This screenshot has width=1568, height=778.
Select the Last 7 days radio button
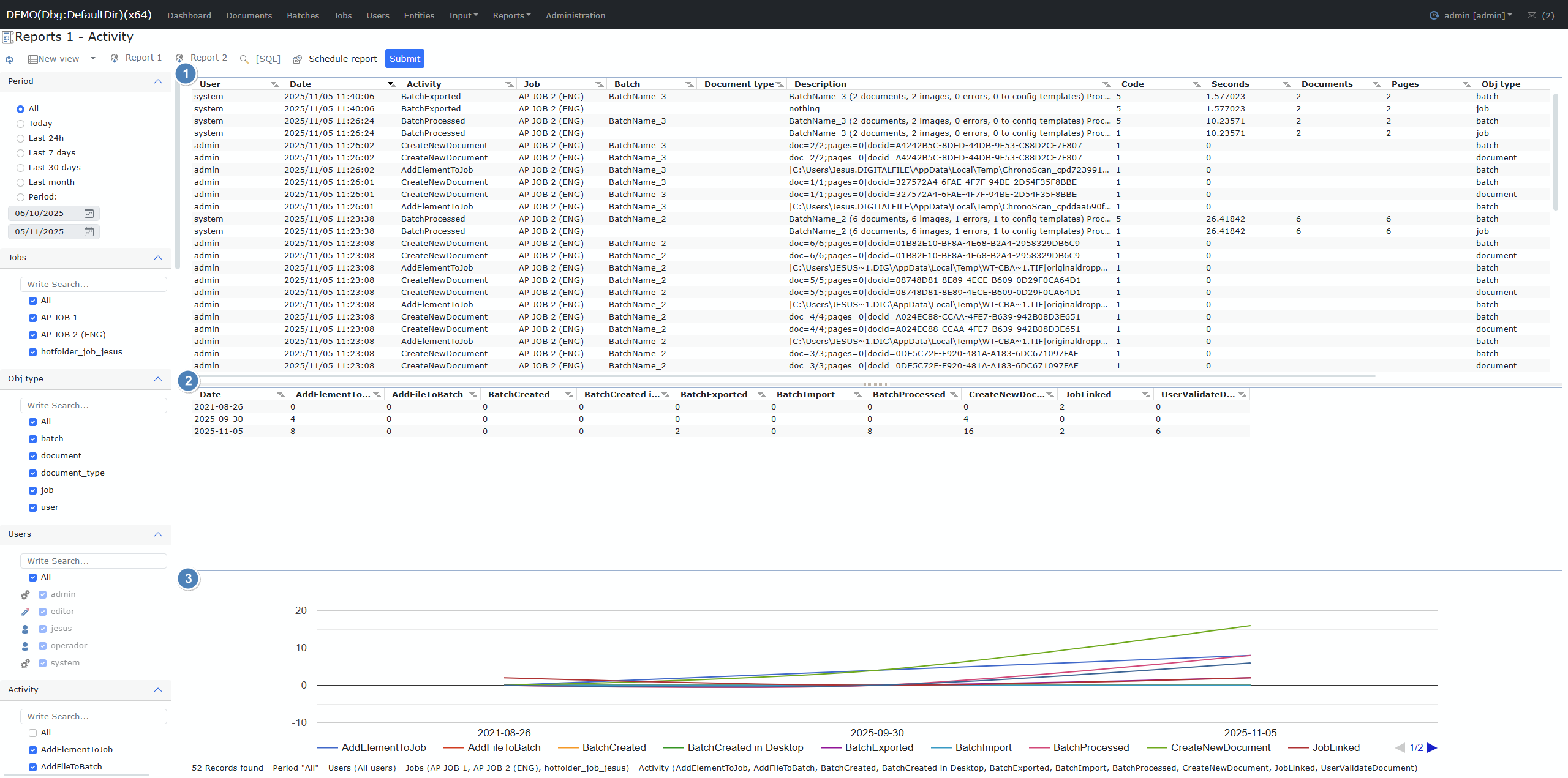coord(21,153)
